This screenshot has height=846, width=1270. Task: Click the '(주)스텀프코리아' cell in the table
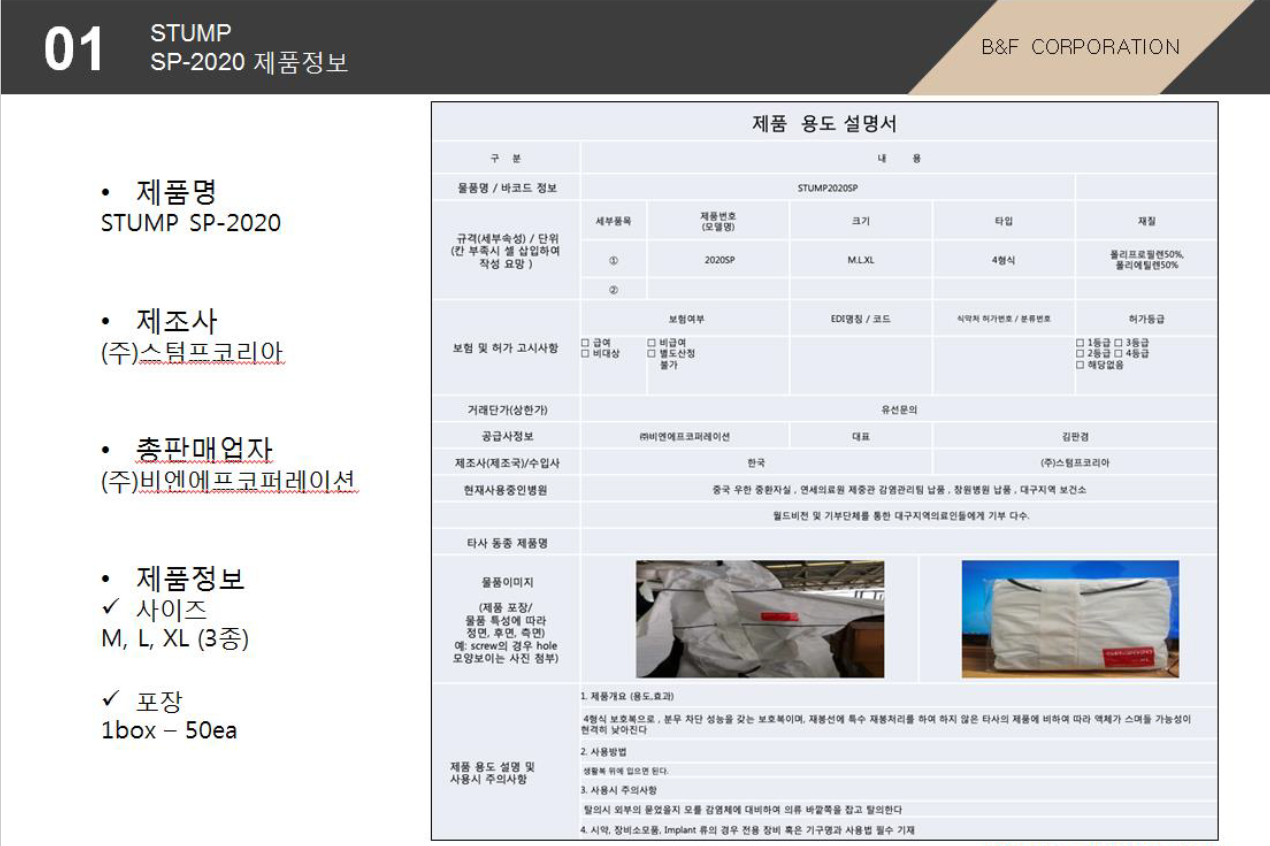point(1075,463)
